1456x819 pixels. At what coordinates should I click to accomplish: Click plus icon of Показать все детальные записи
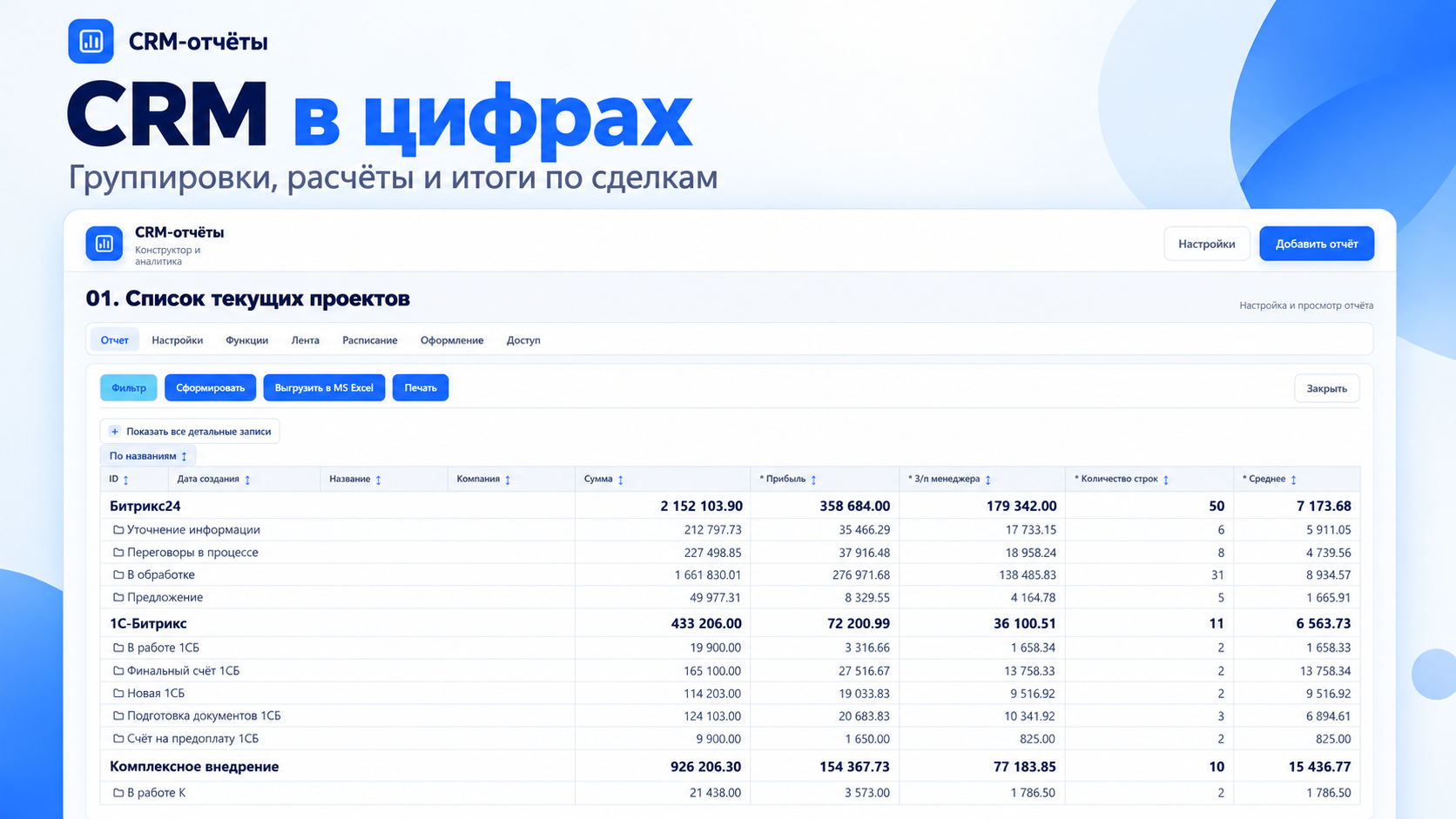[115, 432]
